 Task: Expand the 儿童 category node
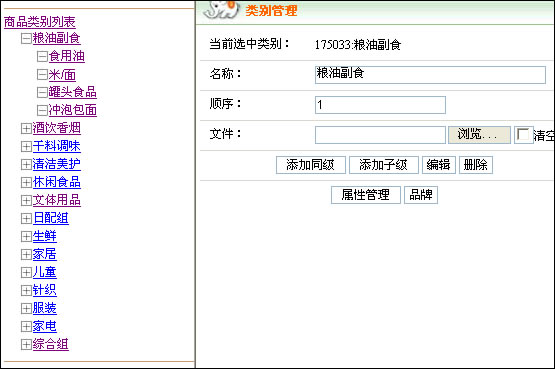26,272
